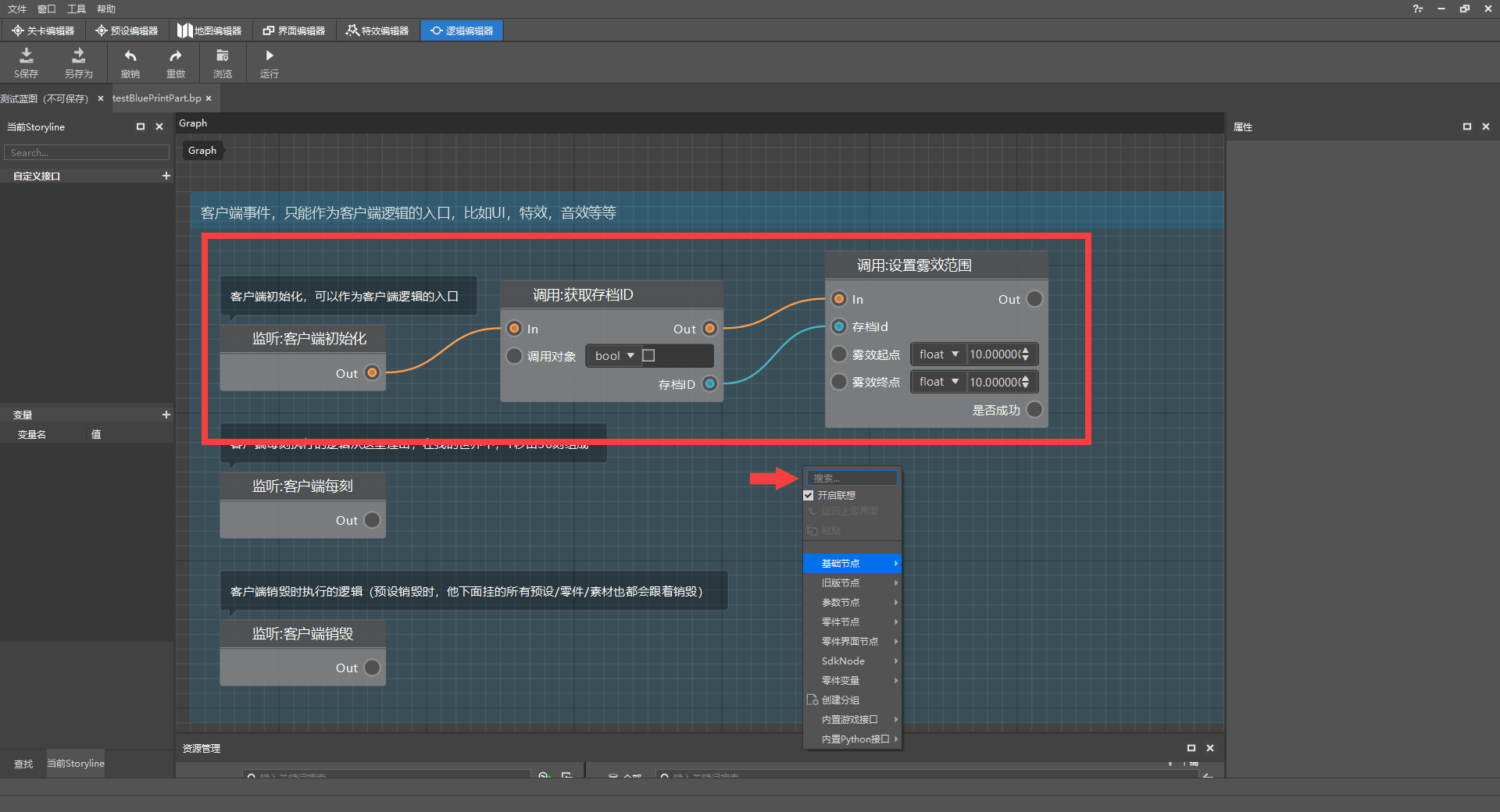1500x812 pixels.
Task: Open the 工具 menu
Action: coord(77,9)
